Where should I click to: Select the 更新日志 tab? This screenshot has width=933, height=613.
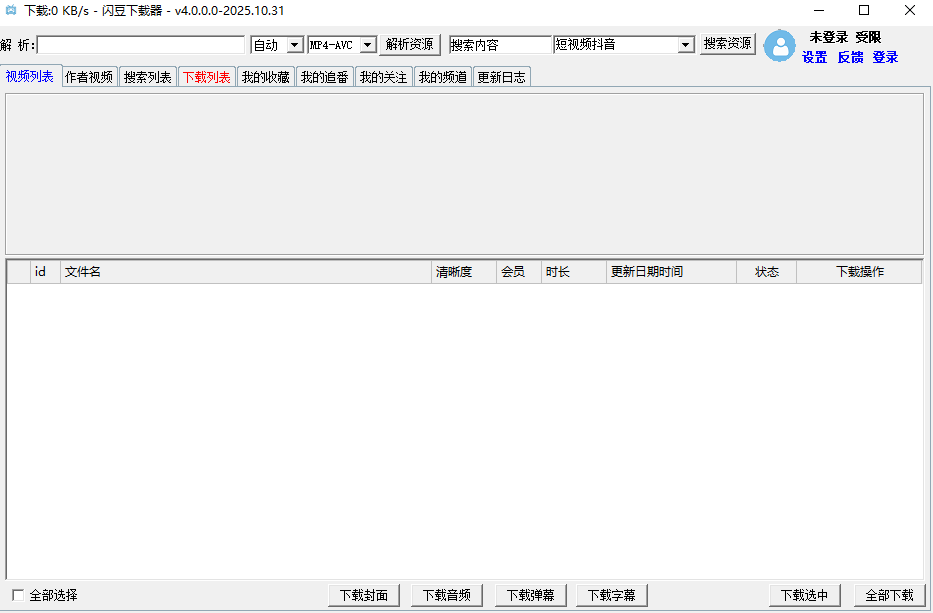(x=501, y=77)
